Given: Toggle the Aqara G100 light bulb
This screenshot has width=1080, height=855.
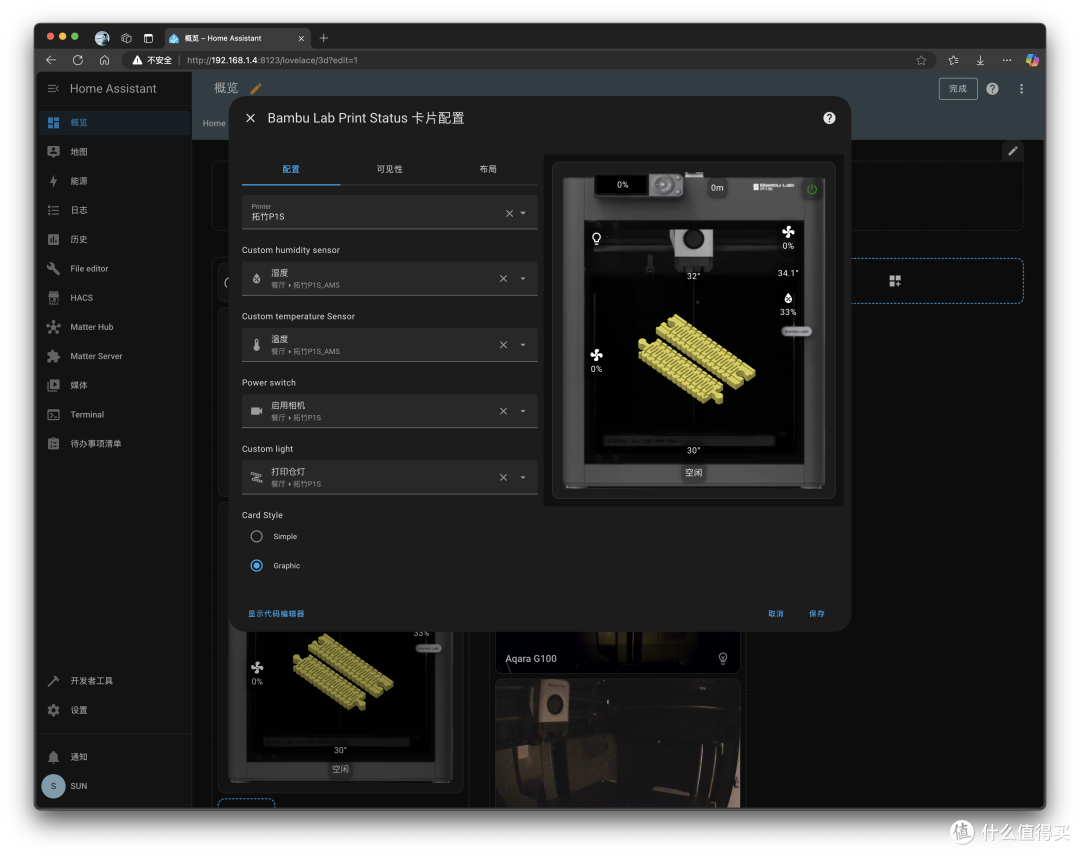Looking at the screenshot, I should tap(723, 658).
